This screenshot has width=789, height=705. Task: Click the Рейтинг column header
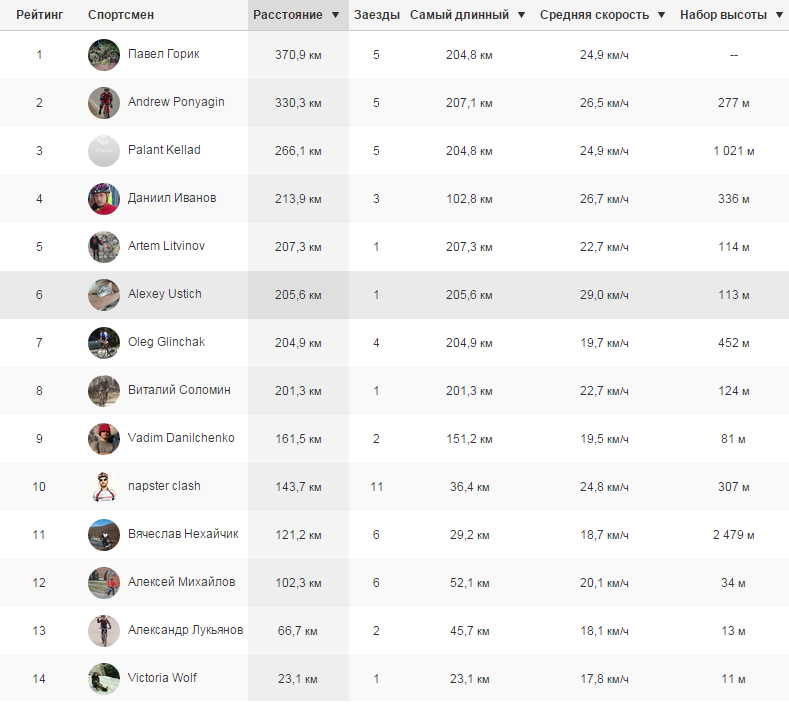pyautogui.click(x=40, y=15)
